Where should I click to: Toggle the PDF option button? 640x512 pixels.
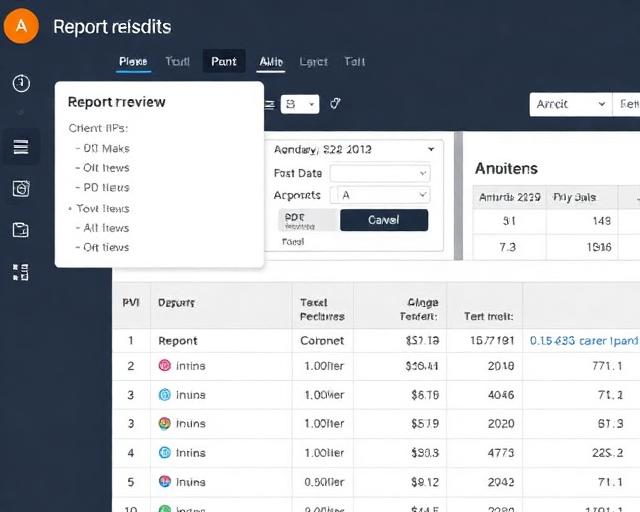coord(309,220)
